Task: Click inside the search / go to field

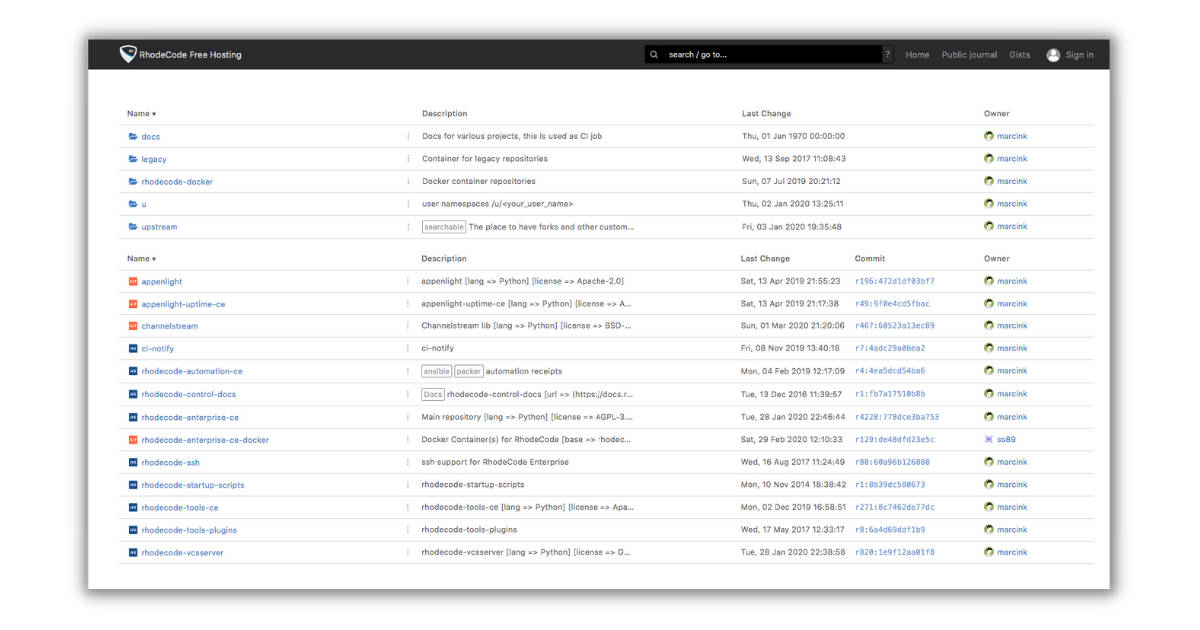Action: 760,54
